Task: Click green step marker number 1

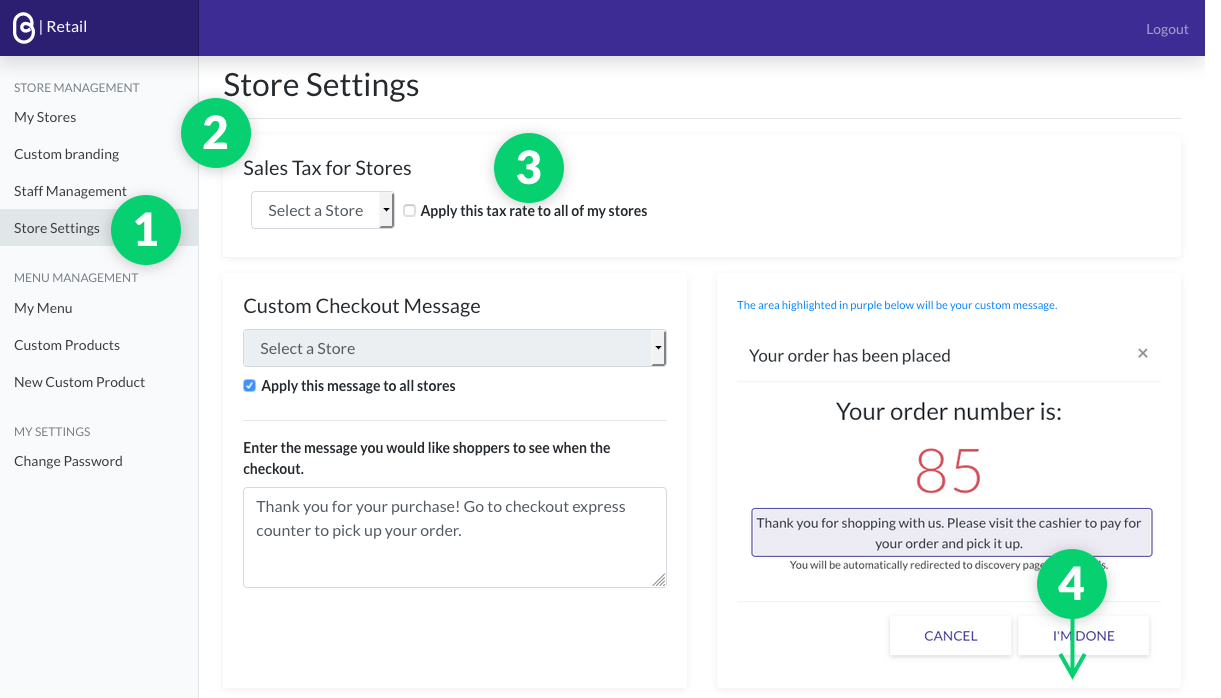Action: tap(146, 230)
